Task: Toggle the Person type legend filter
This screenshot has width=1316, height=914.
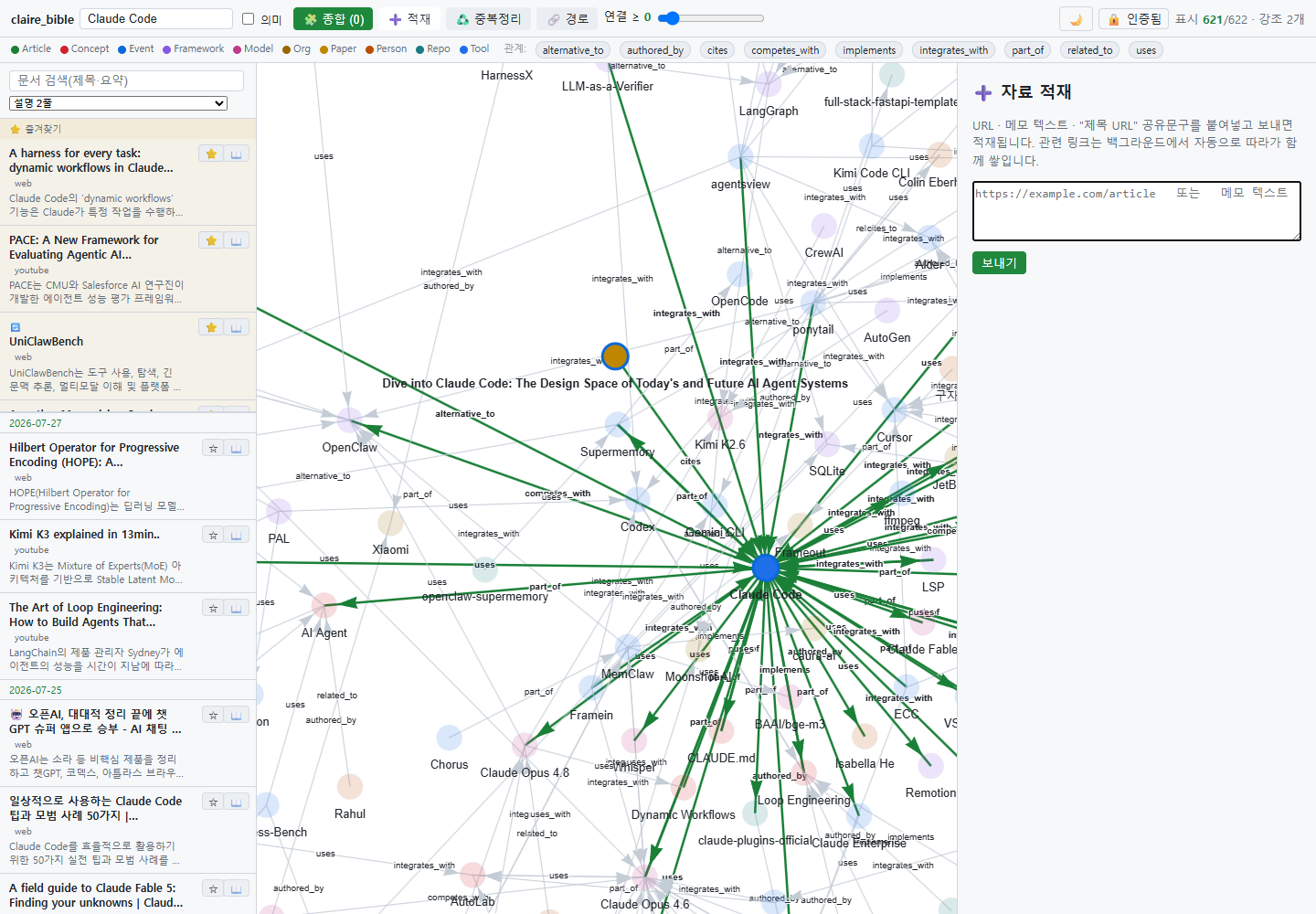Action: pyautogui.click(x=386, y=49)
